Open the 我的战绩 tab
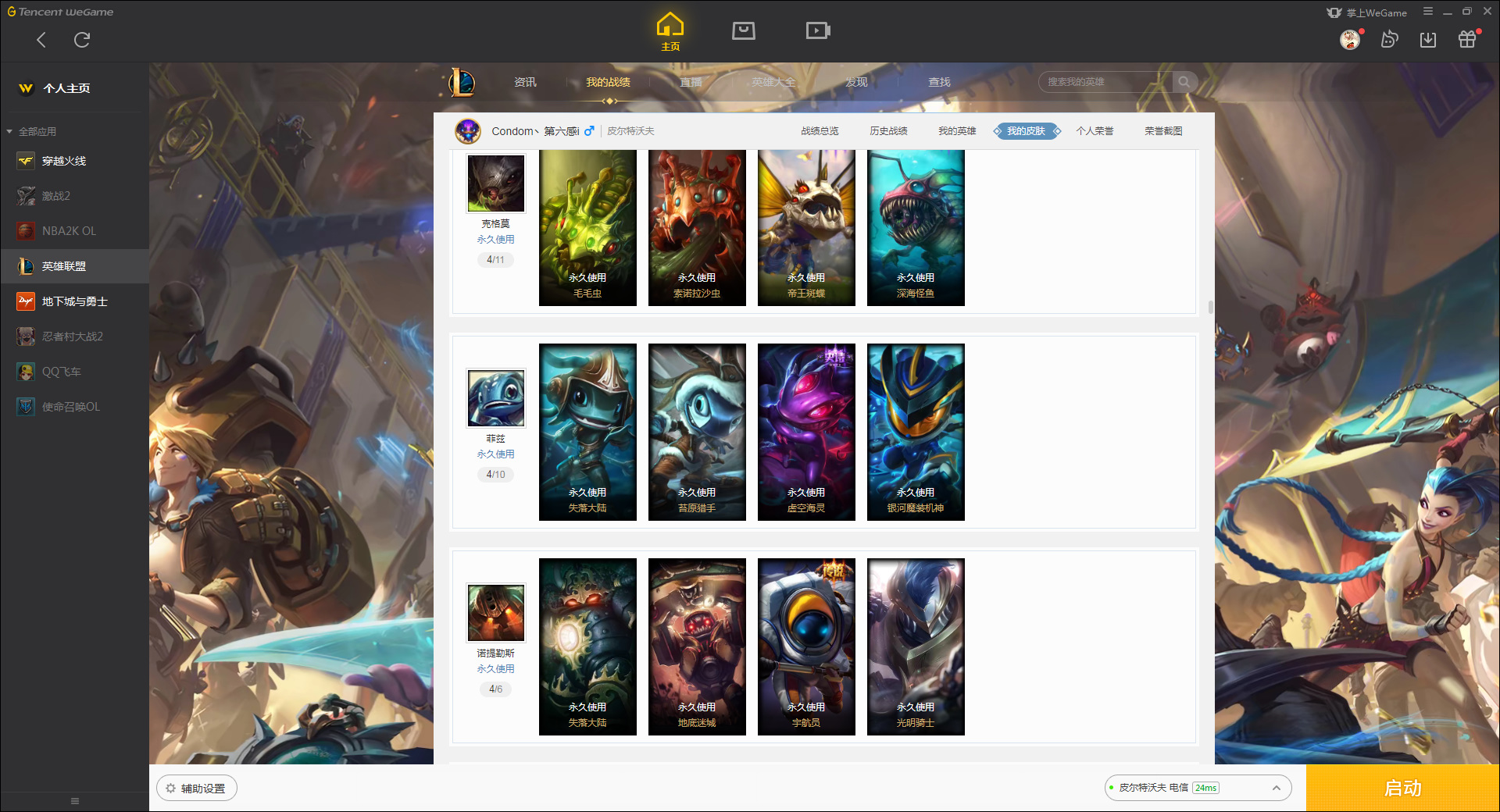Viewport: 1500px width, 812px height. [x=608, y=82]
